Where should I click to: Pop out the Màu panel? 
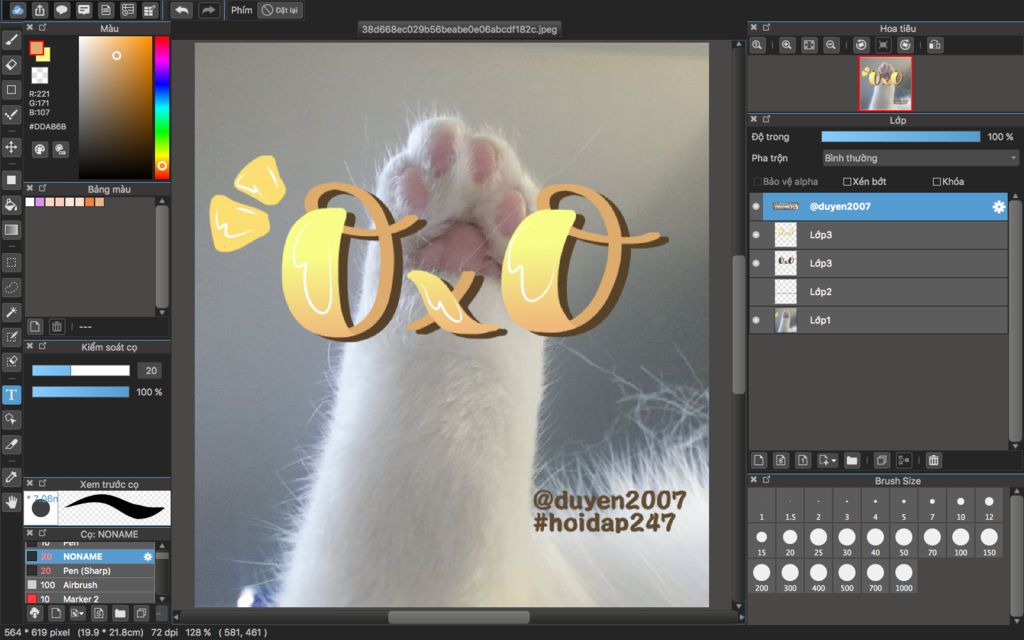(43, 27)
